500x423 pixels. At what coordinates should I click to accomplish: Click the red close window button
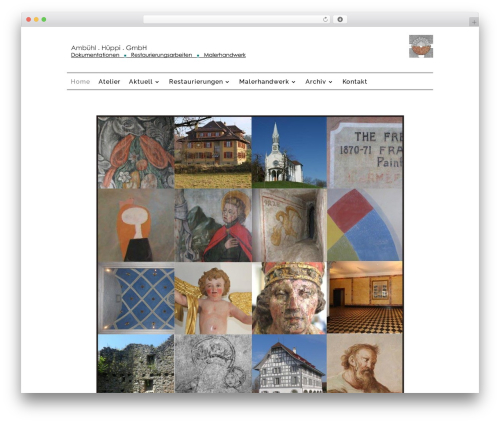coord(29,19)
